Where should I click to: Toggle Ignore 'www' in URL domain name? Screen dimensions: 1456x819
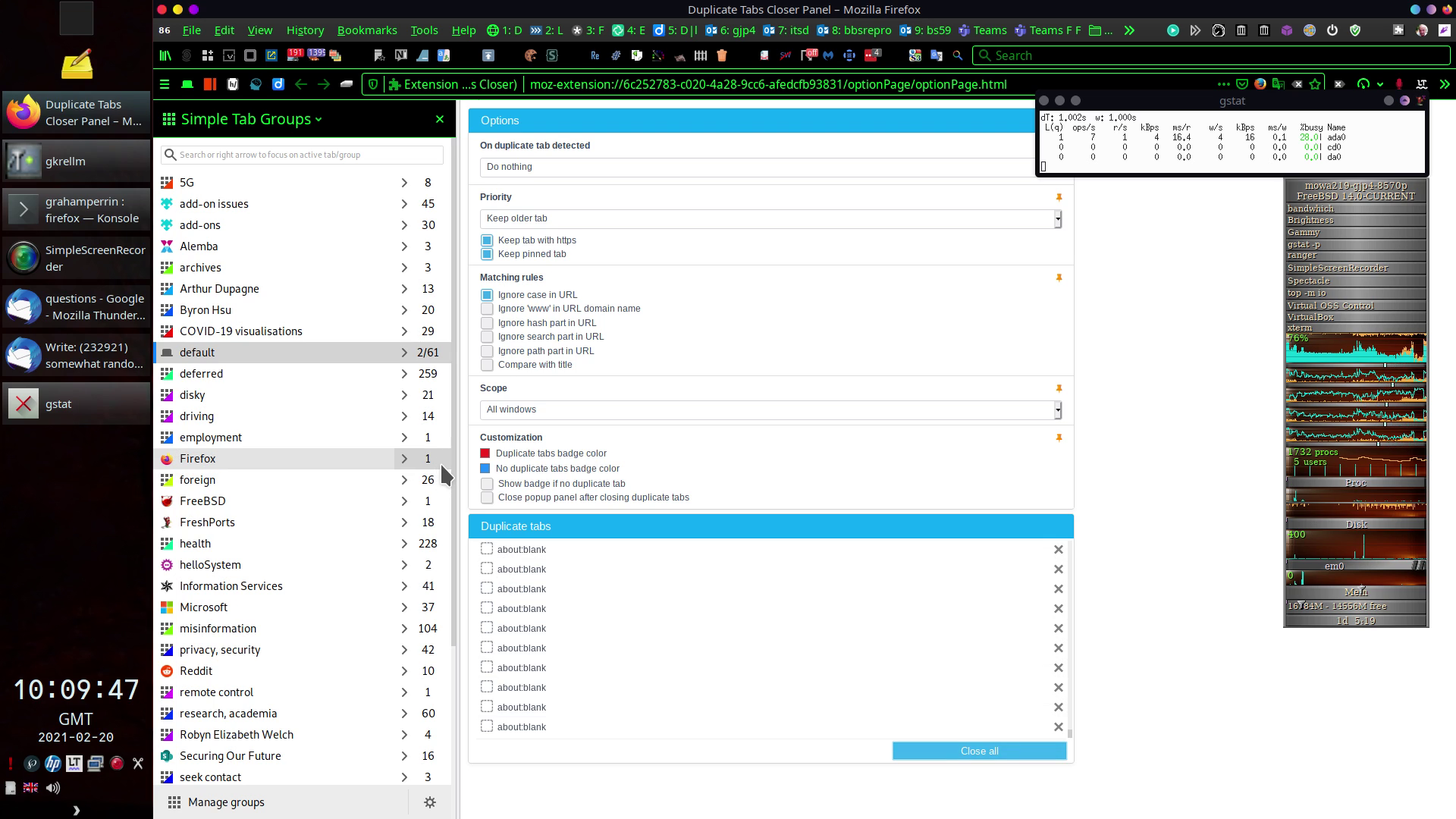(x=487, y=309)
